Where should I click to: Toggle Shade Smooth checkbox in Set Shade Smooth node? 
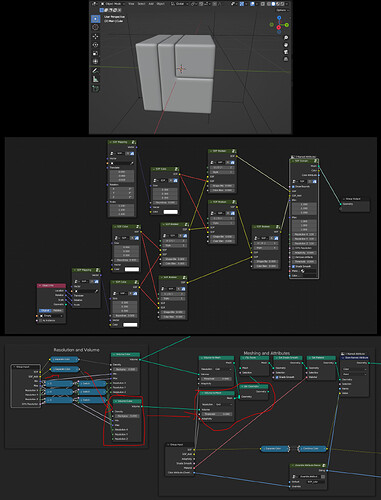coord(277,377)
